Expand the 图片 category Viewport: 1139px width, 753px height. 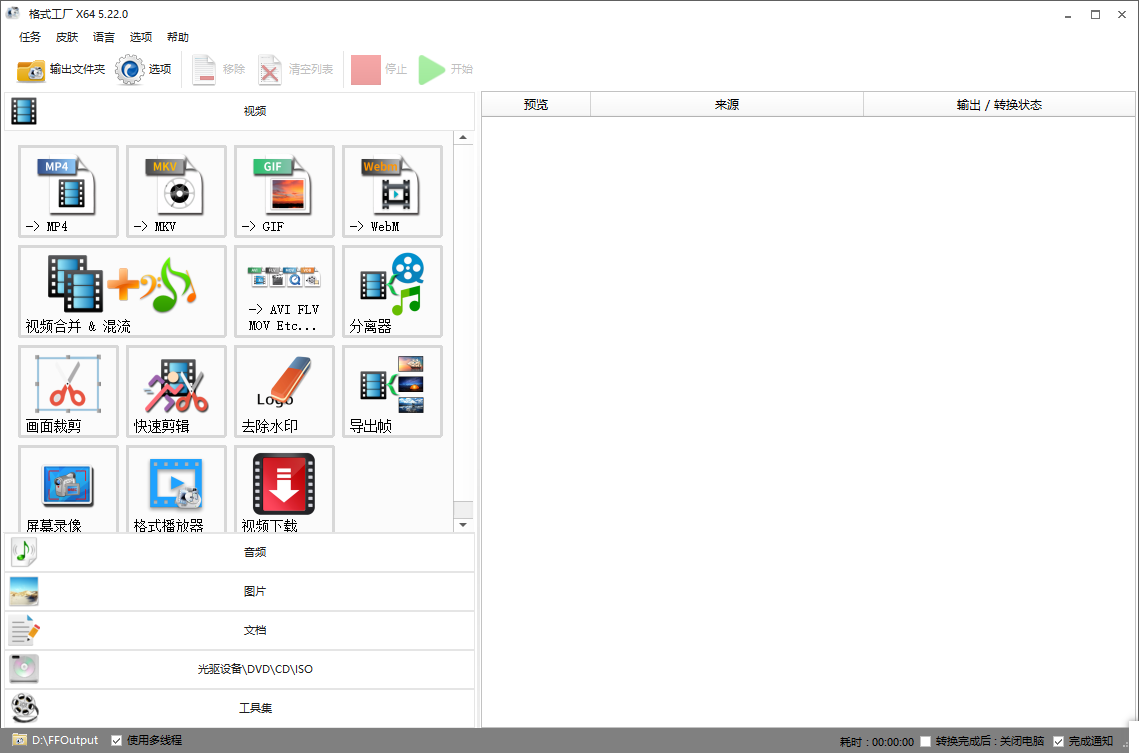point(254,591)
